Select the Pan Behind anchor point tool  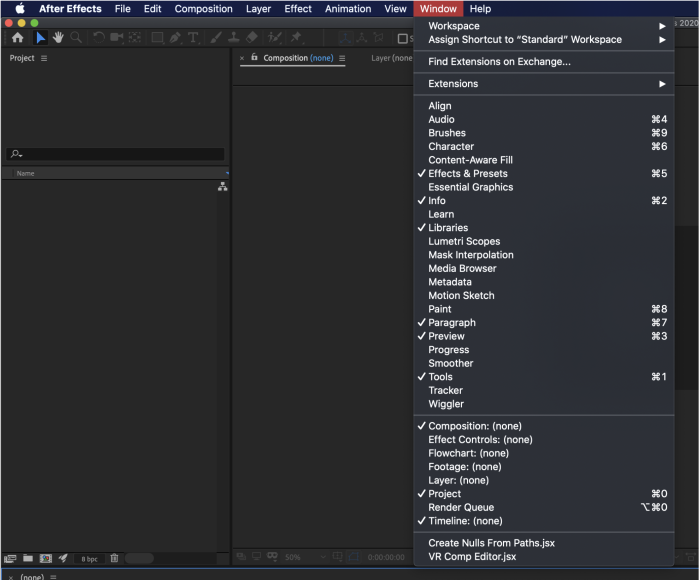pyautogui.click(x=135, y=38)
